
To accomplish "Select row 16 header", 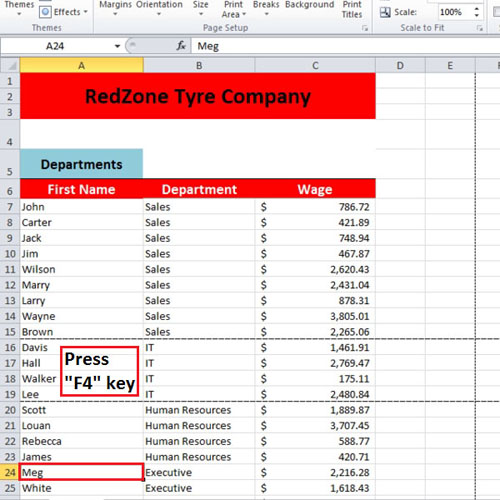I will point(10,347).
